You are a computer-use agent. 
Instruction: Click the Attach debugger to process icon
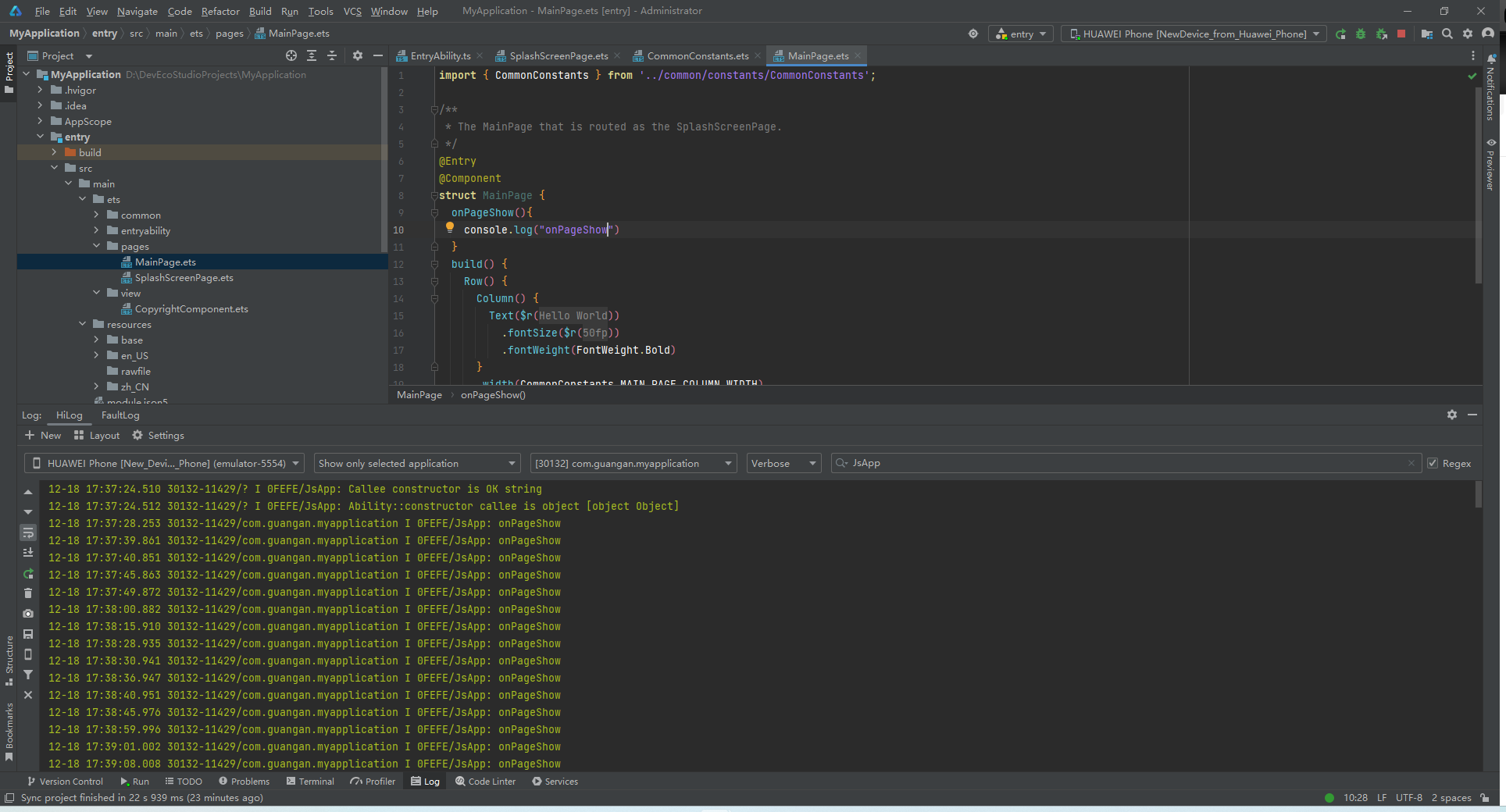1381,34
